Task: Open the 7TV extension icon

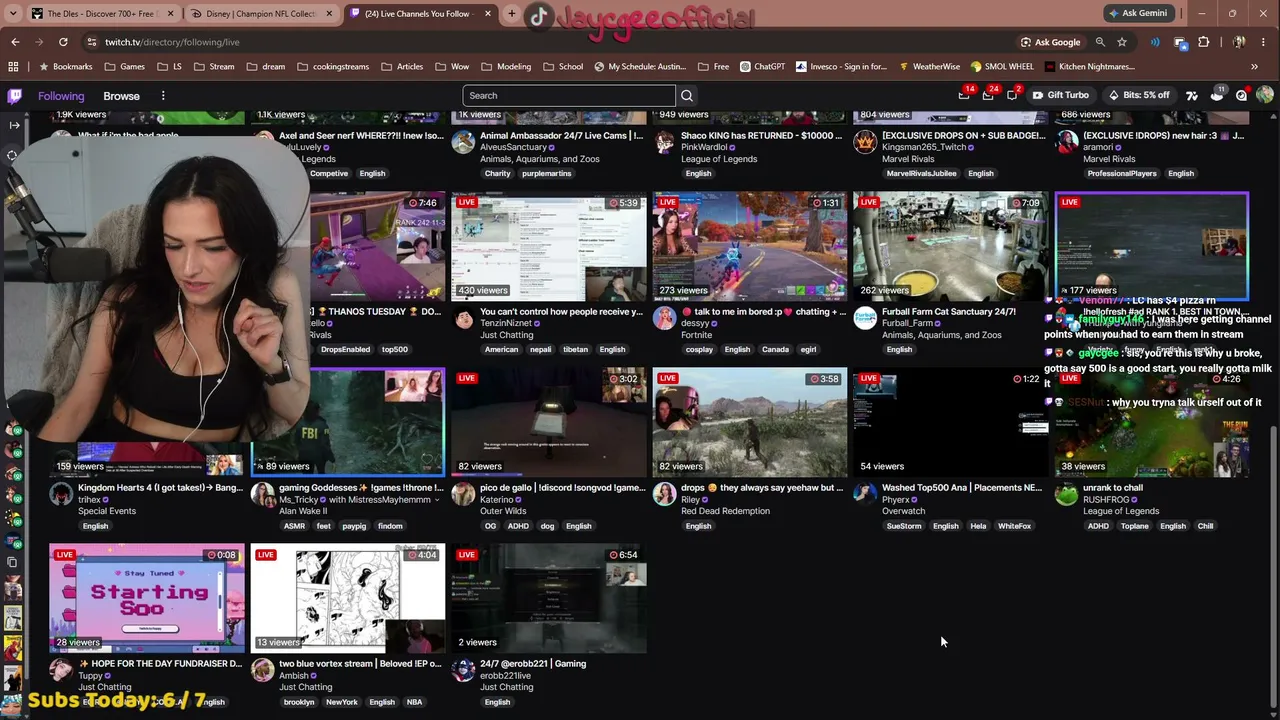Action: (x=1192, y=96)
